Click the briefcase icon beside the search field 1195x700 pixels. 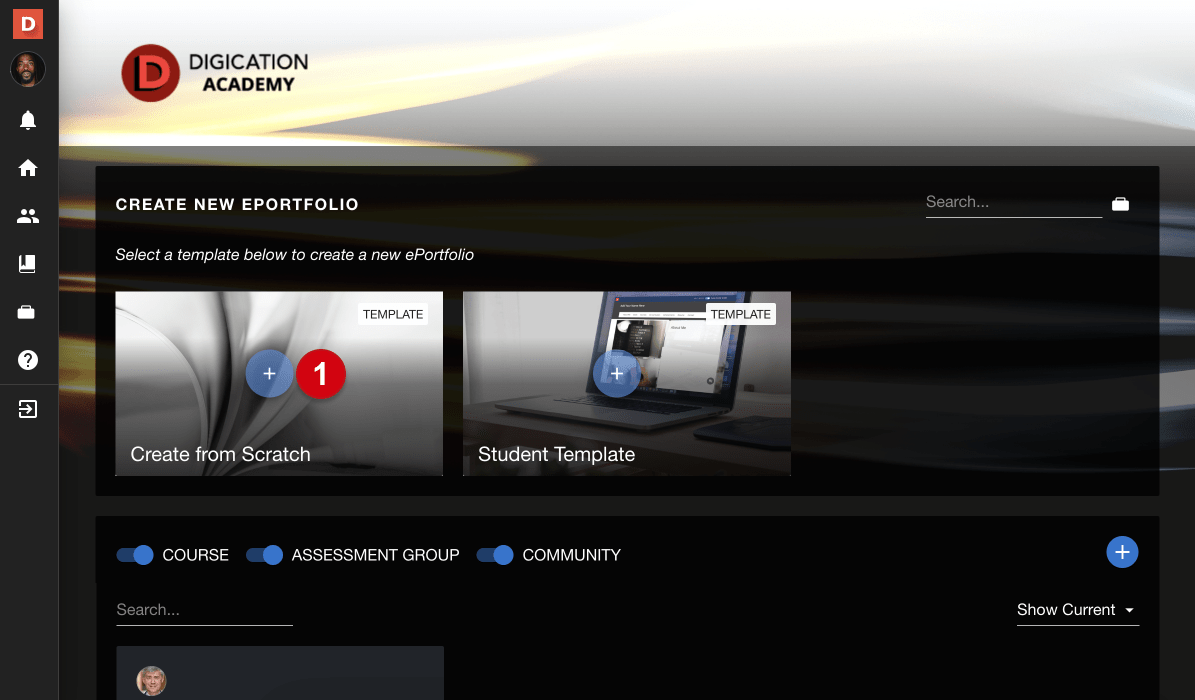[1120, 203]
